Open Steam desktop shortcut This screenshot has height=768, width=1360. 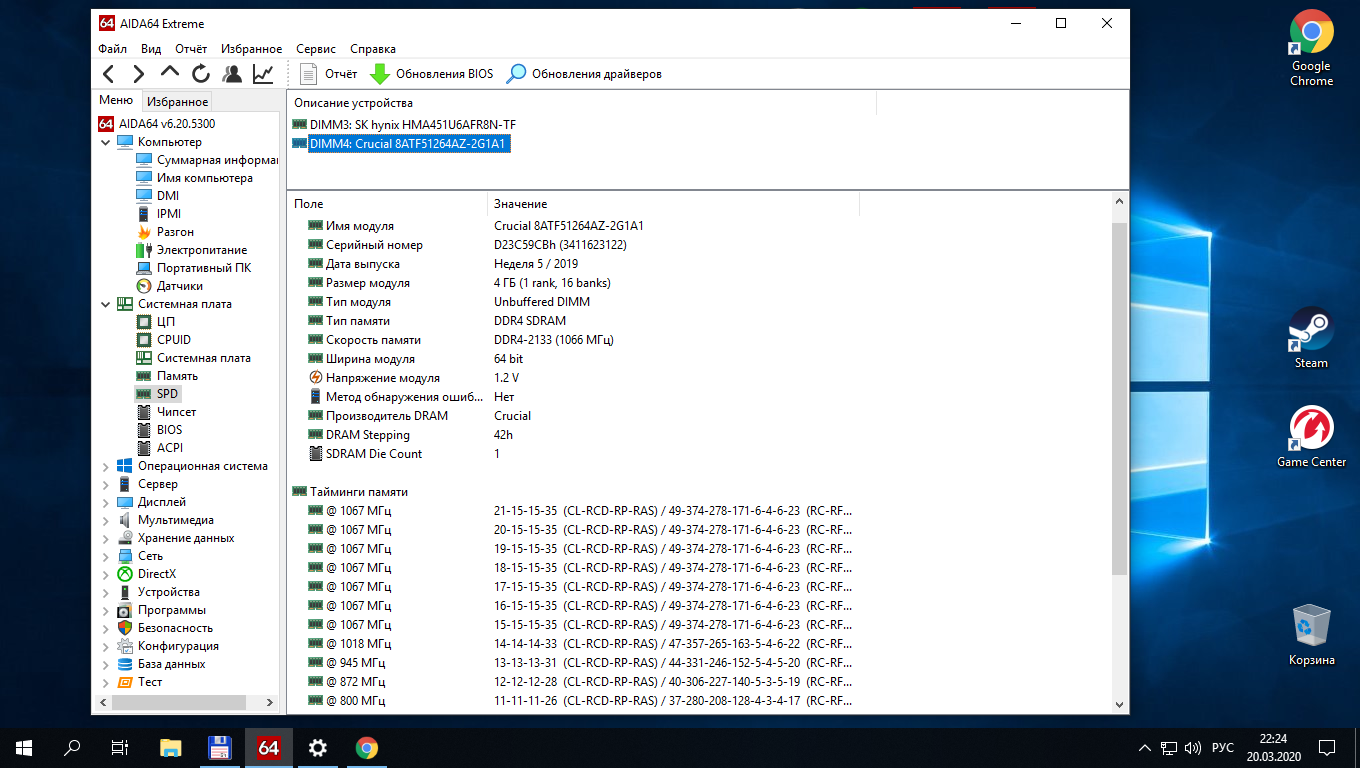tap(1311, 338)
